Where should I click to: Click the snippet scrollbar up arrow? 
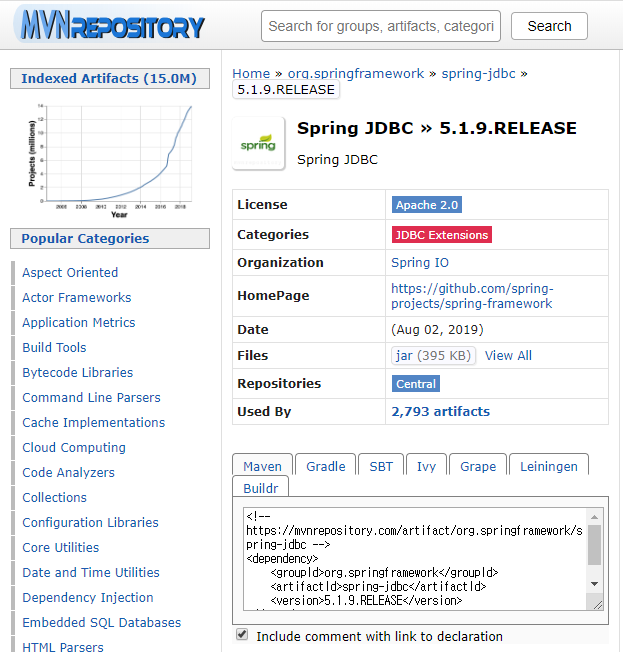tap(595, 517)
